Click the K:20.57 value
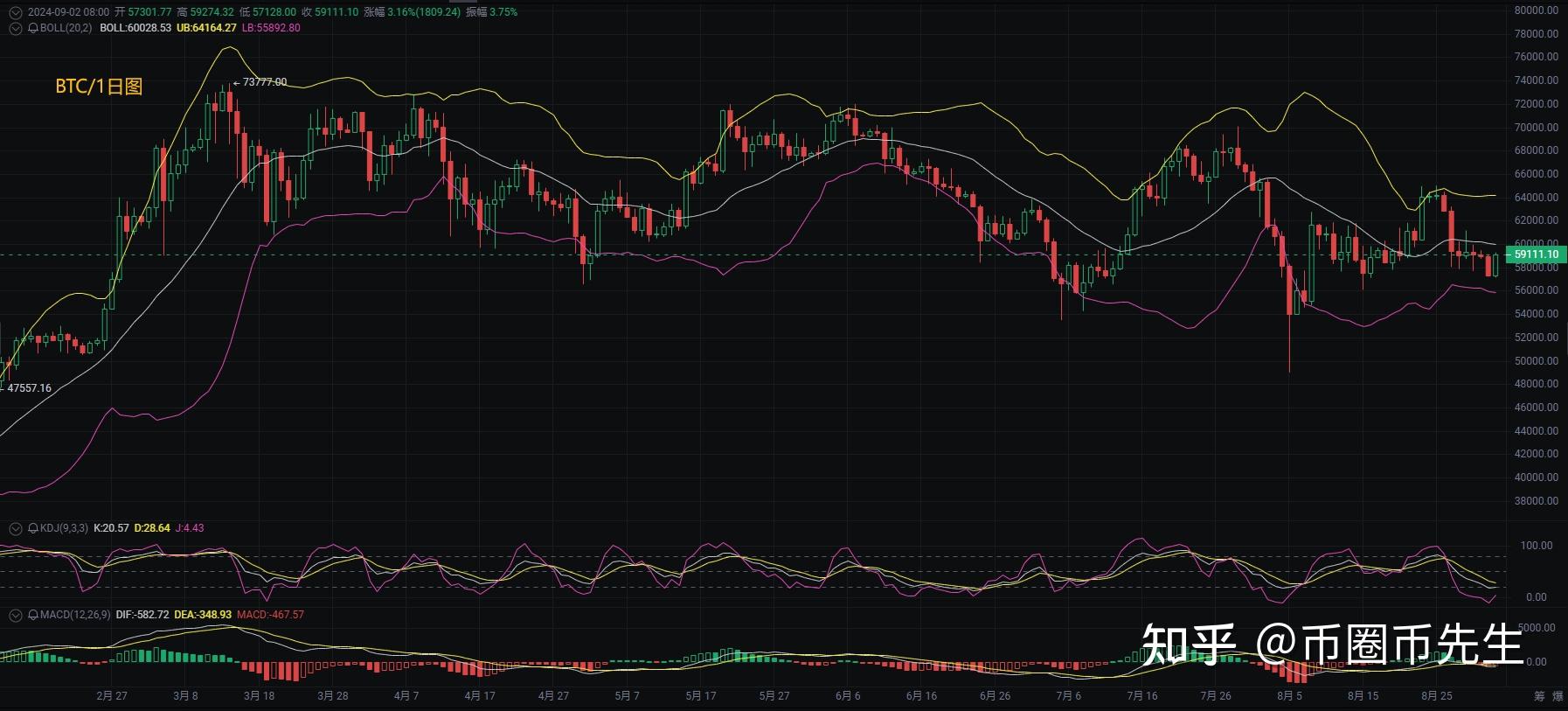1568x711 pixels. point(111,528)
